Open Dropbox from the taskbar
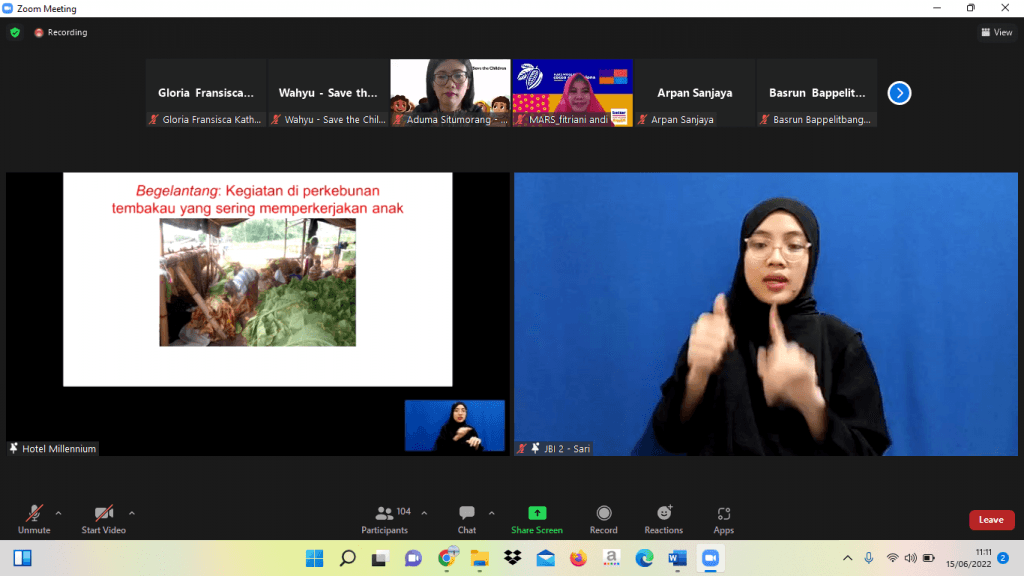1024x576 pixels. click(513, 558)
